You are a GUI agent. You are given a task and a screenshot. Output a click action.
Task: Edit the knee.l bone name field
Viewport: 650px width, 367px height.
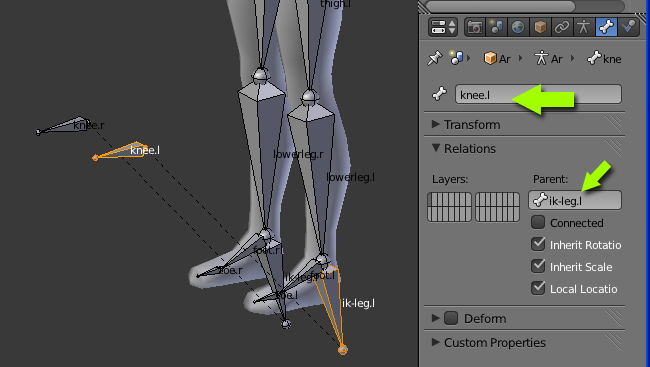click(538, 95)
